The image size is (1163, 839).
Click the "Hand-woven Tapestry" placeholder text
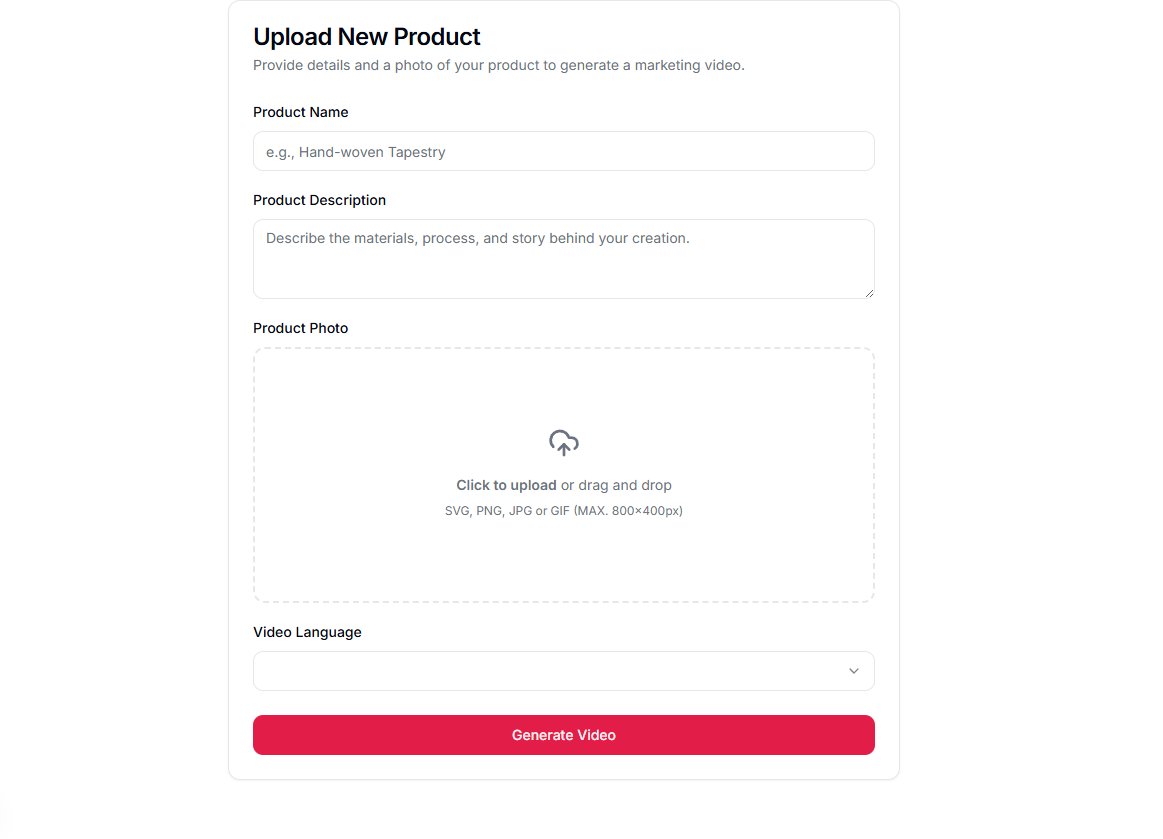click(371, 152)
